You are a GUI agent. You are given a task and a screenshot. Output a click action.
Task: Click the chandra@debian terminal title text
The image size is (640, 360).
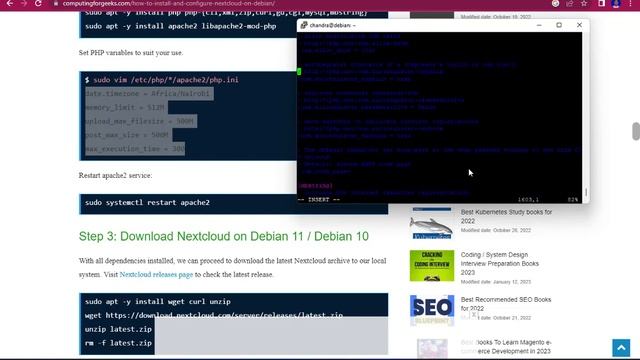(x=333, y=25)
